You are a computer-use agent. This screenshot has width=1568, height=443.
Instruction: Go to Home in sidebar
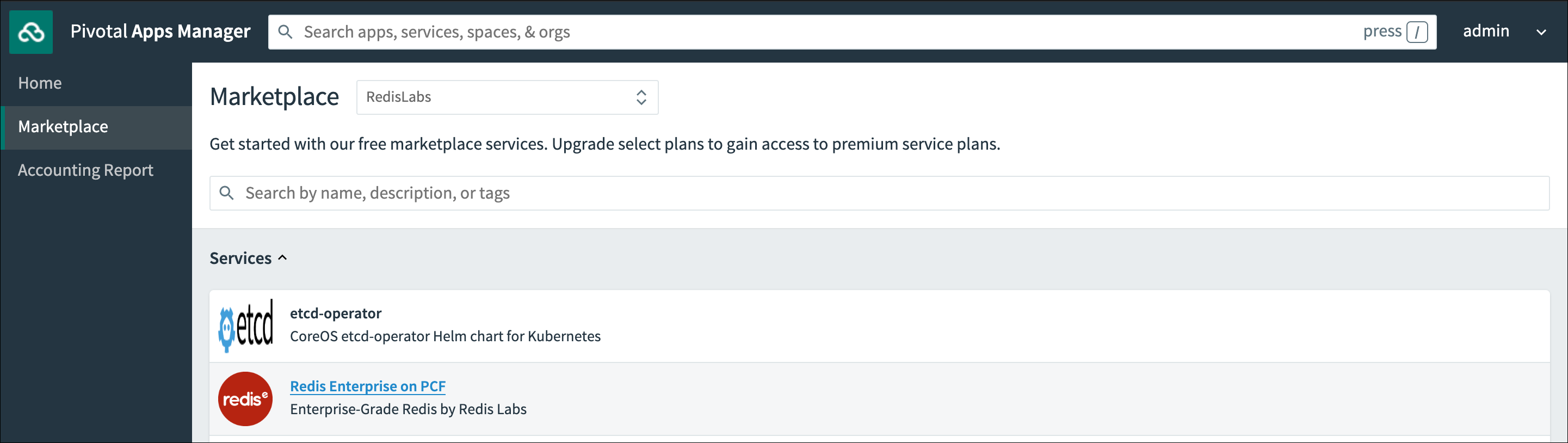click(x=40, y=83)
